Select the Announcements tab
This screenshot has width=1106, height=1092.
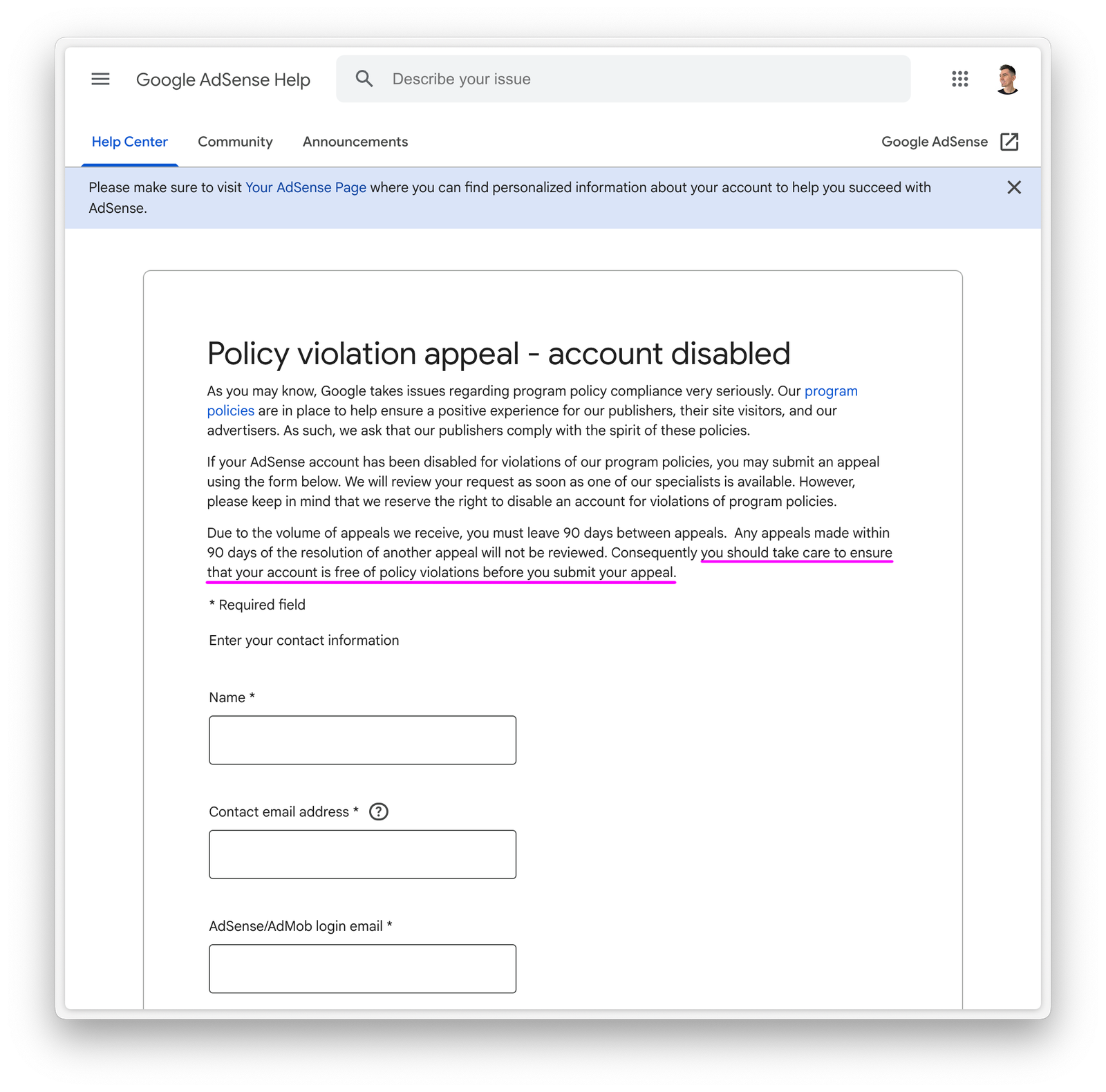355,142
